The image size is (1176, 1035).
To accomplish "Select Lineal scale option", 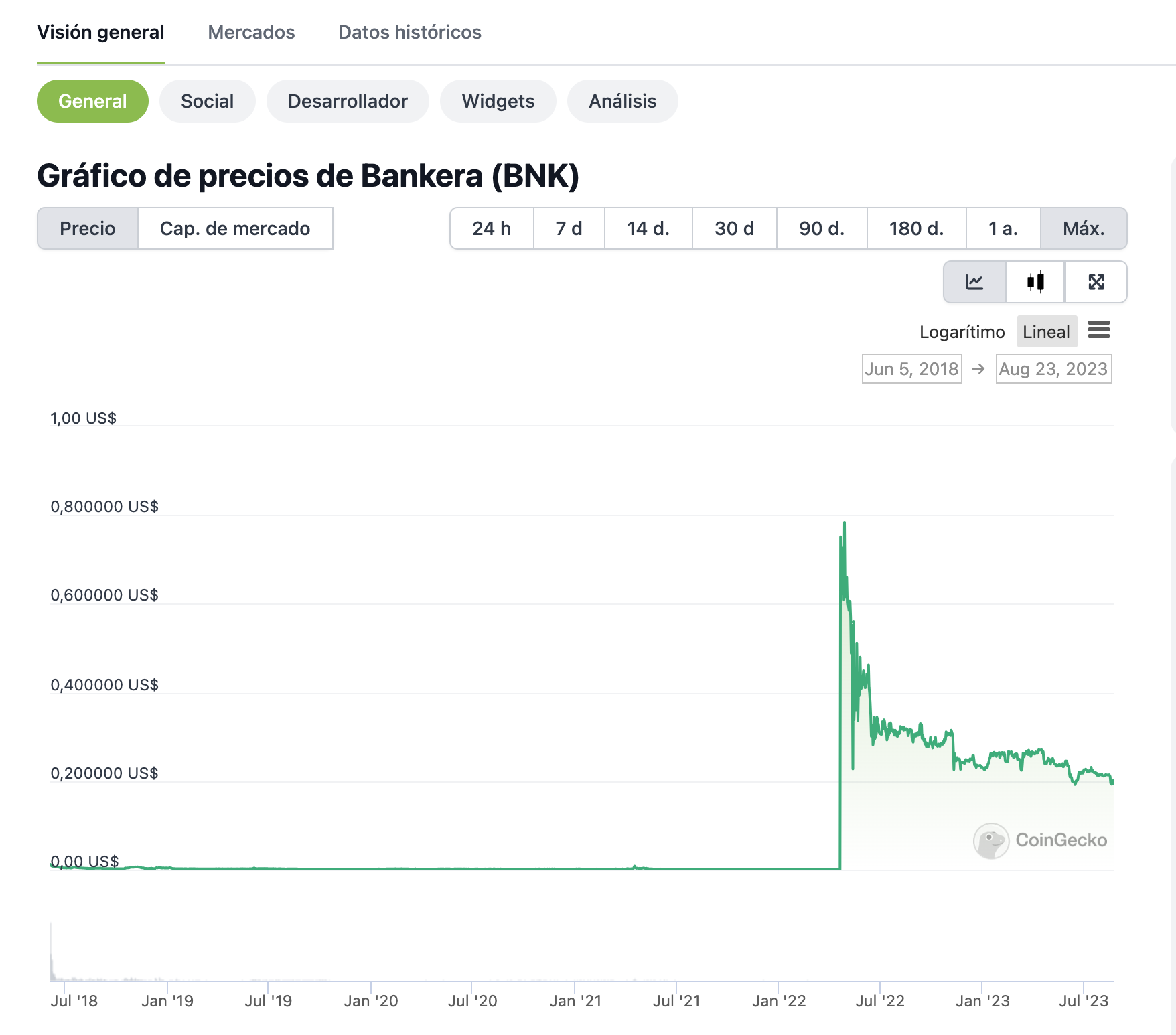I will pyautogui.click(x=1046, y=332).
